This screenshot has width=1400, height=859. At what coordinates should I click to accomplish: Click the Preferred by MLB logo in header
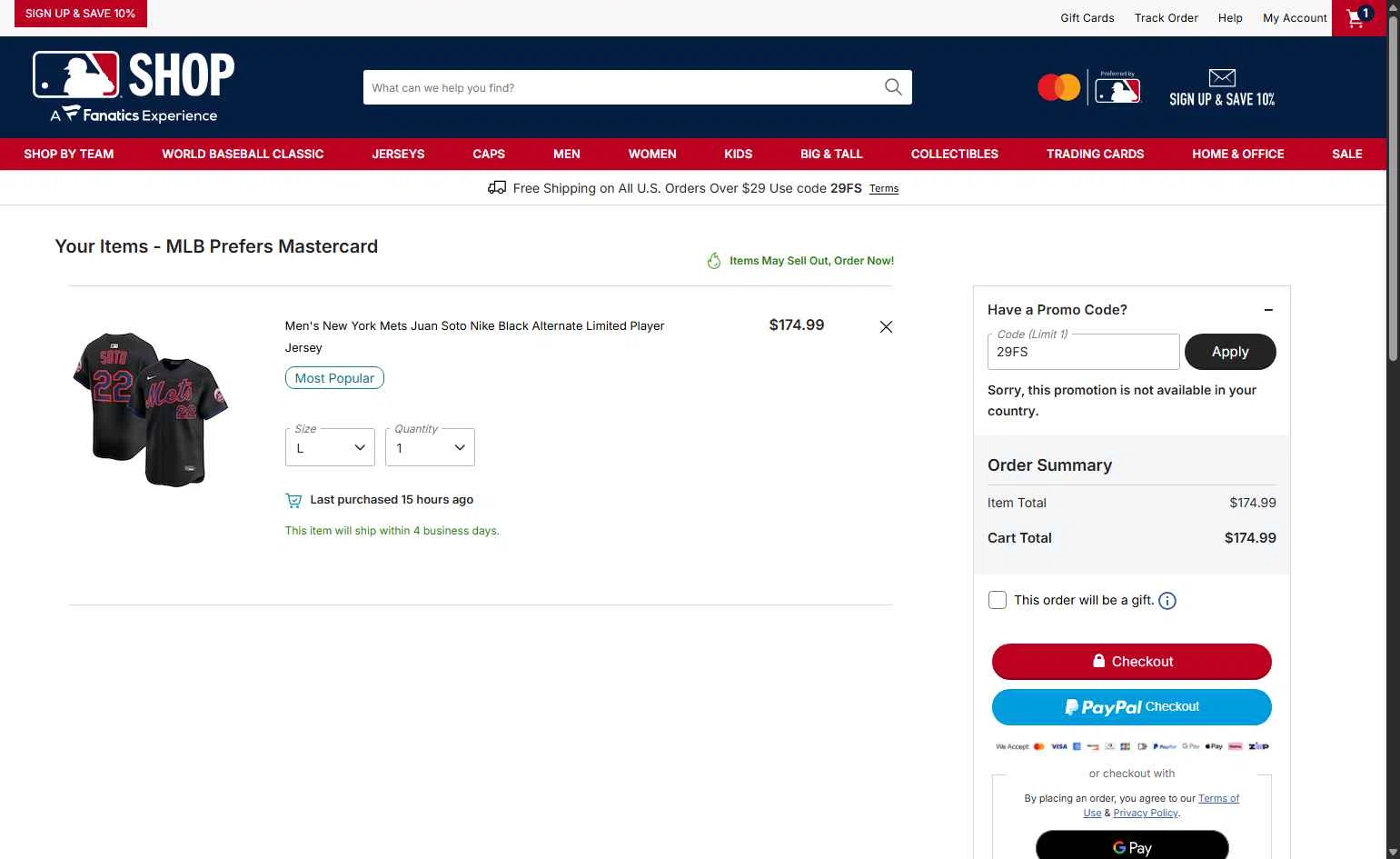[1117, 87]
